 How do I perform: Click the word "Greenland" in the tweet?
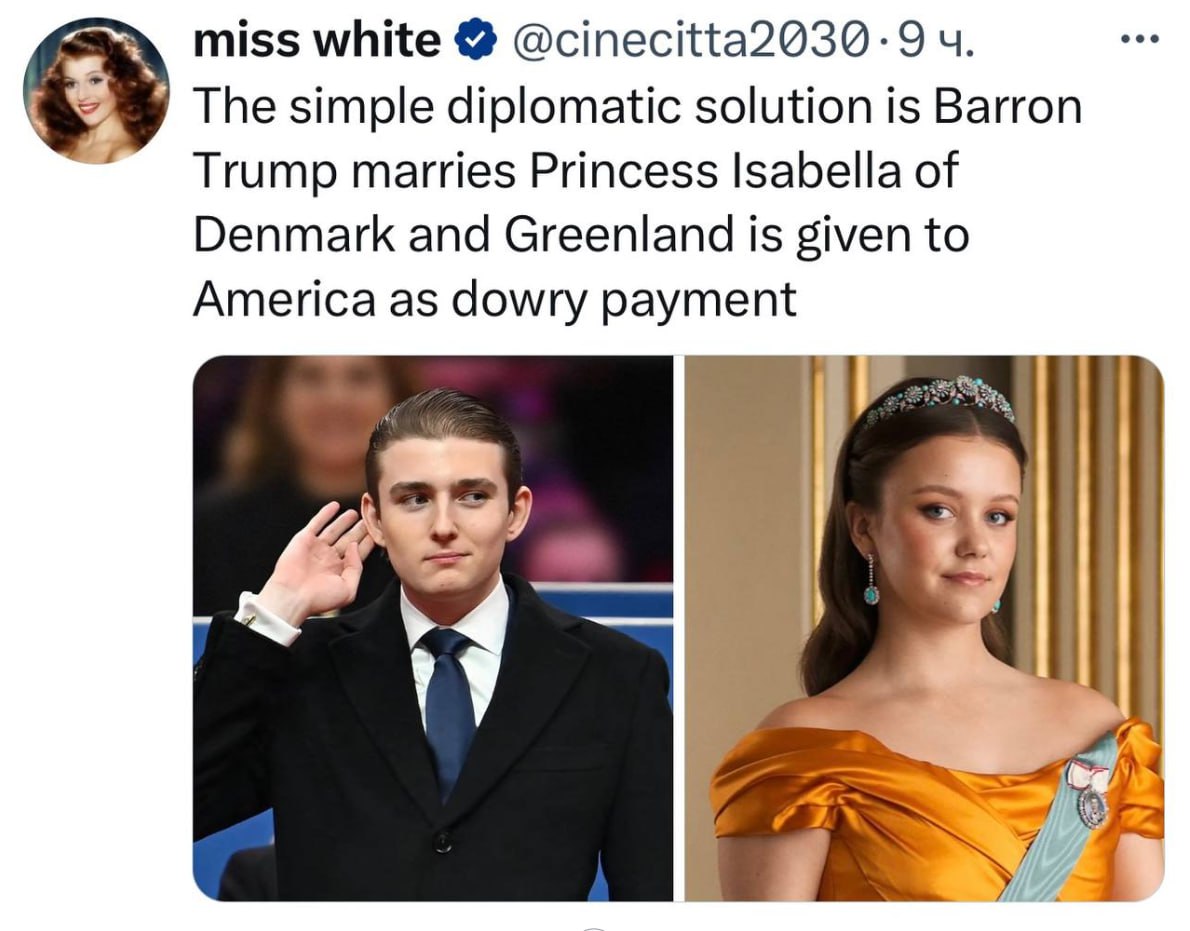pos(619,234)
